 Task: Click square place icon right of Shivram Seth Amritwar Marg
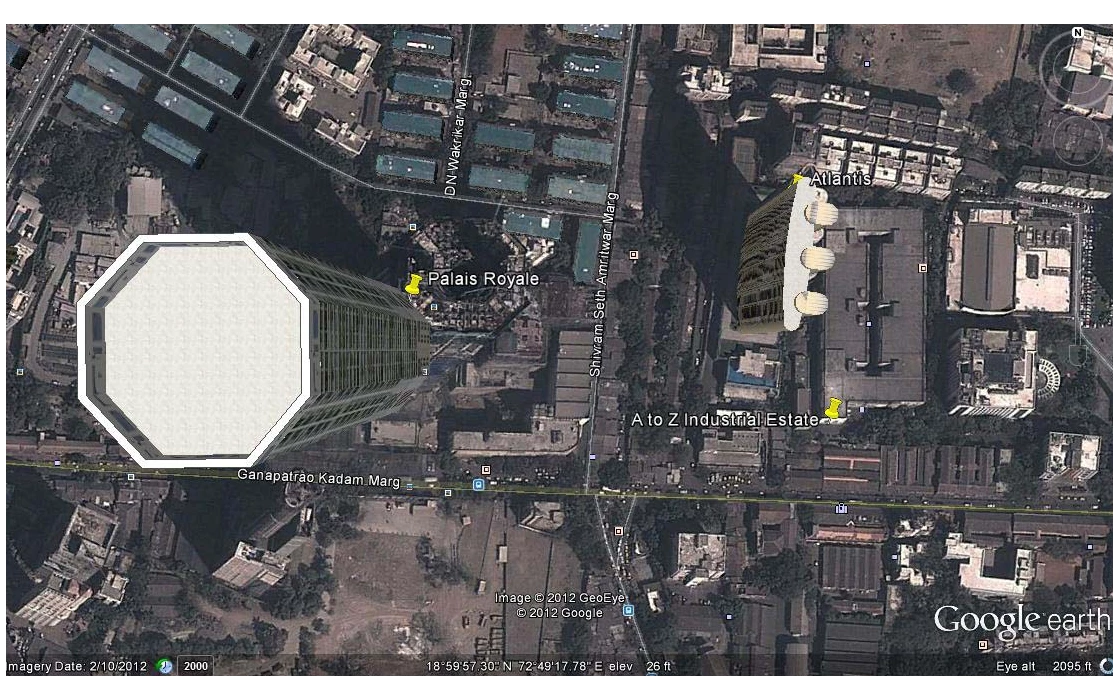pos(634,255)
